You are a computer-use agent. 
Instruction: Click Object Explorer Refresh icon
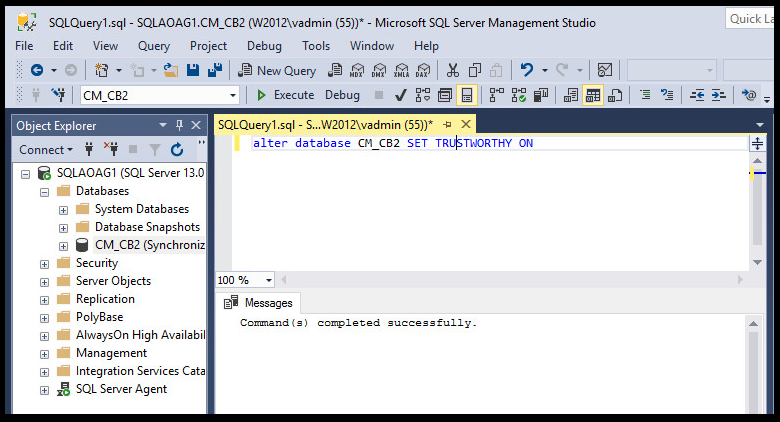[x=177, y=149]
